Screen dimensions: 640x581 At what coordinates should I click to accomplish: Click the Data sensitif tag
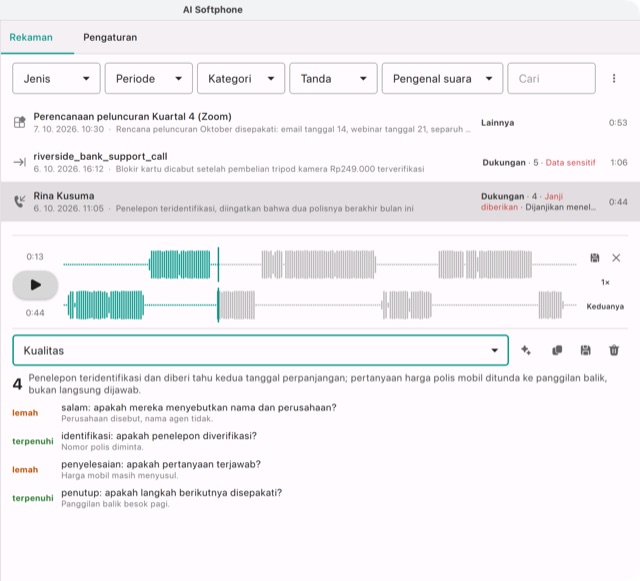tap(570, 163)
